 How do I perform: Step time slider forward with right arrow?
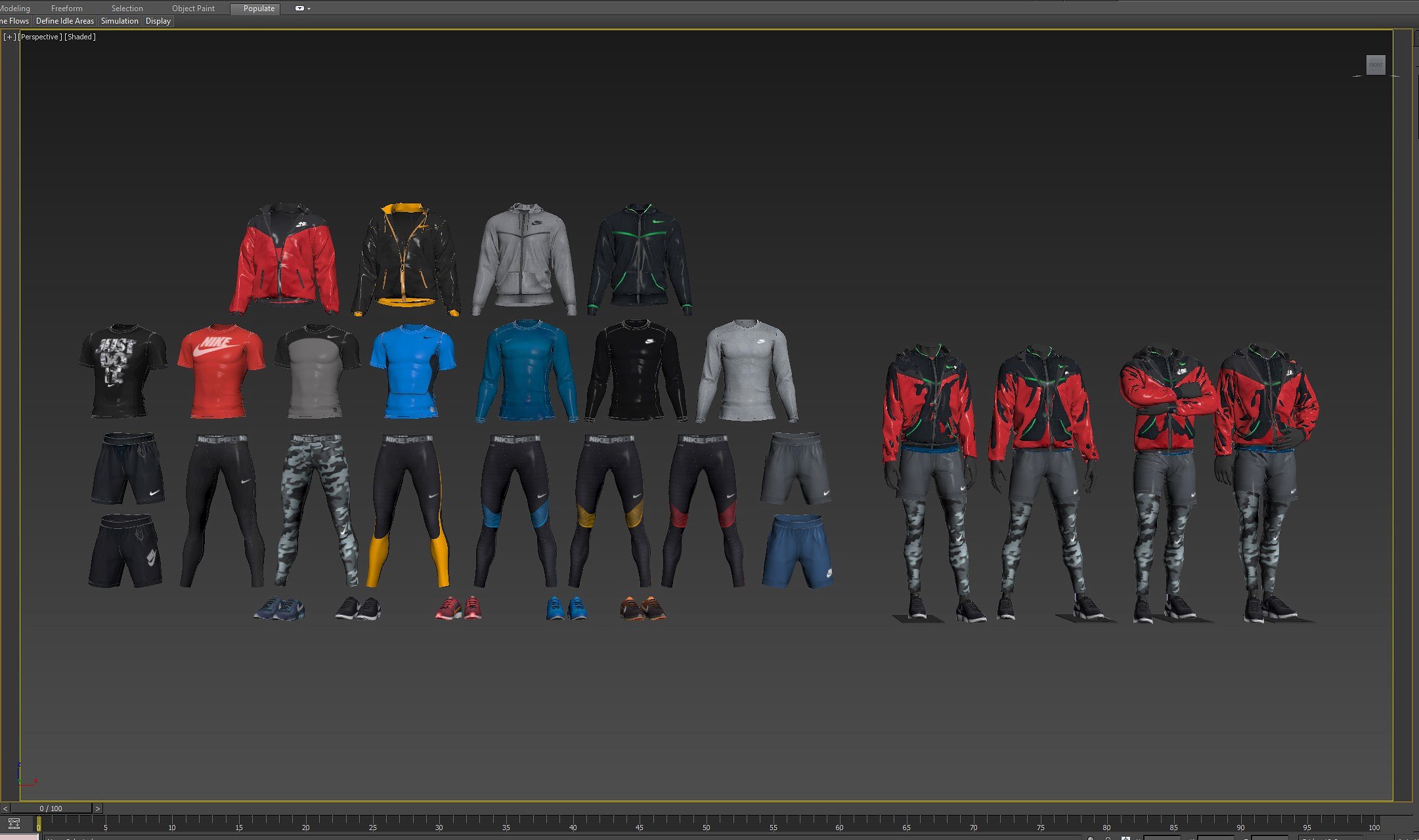[97, 808]
